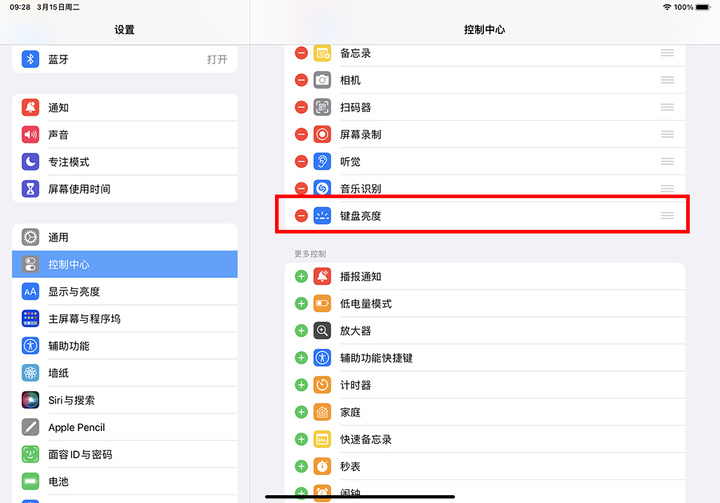Open 通知 settings via the bell icon
This screenshot has height=503, width=720.
[31, 108]
